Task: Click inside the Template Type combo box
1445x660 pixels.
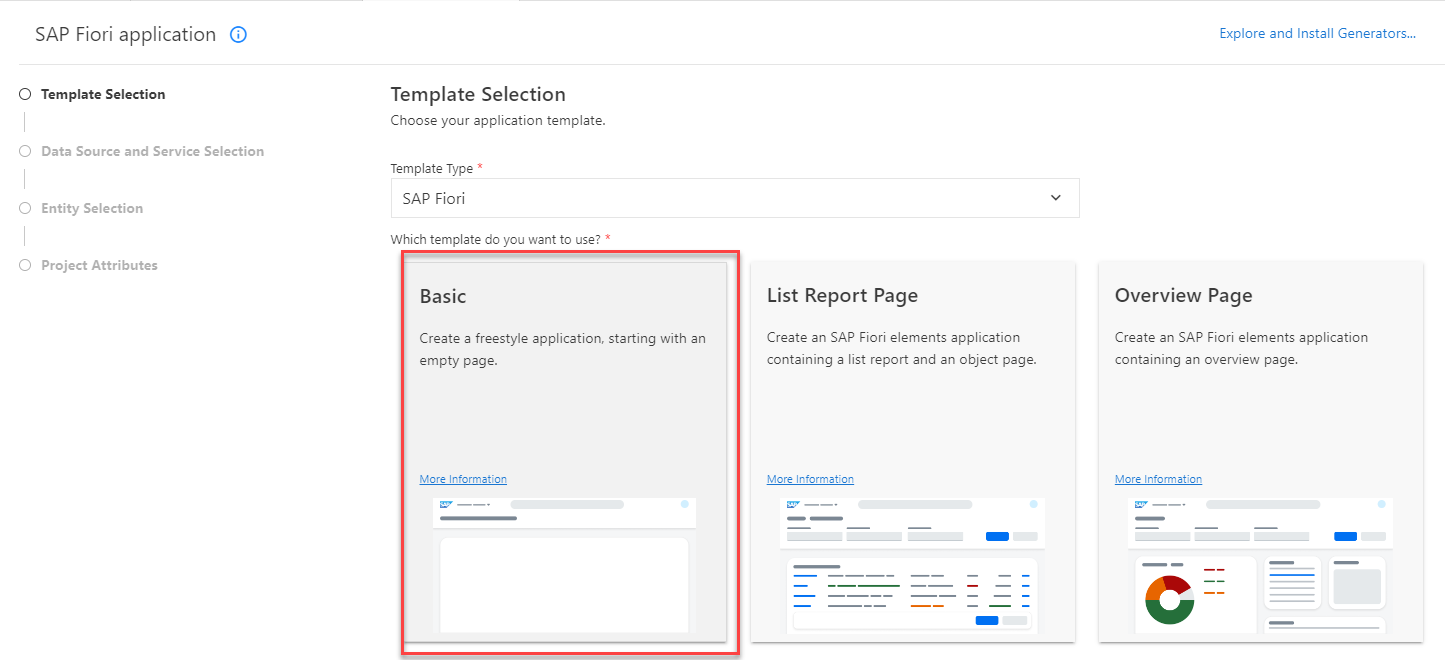Action: 700,198
